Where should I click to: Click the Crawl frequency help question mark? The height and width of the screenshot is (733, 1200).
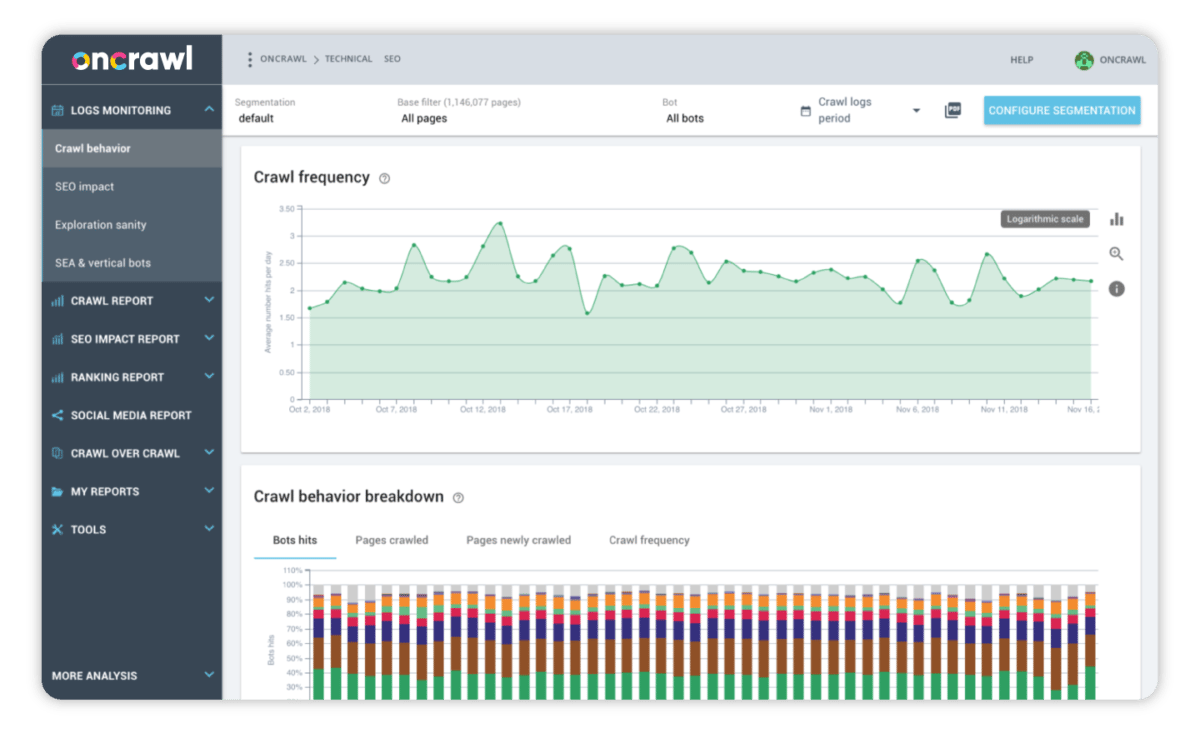click(384, 178)
